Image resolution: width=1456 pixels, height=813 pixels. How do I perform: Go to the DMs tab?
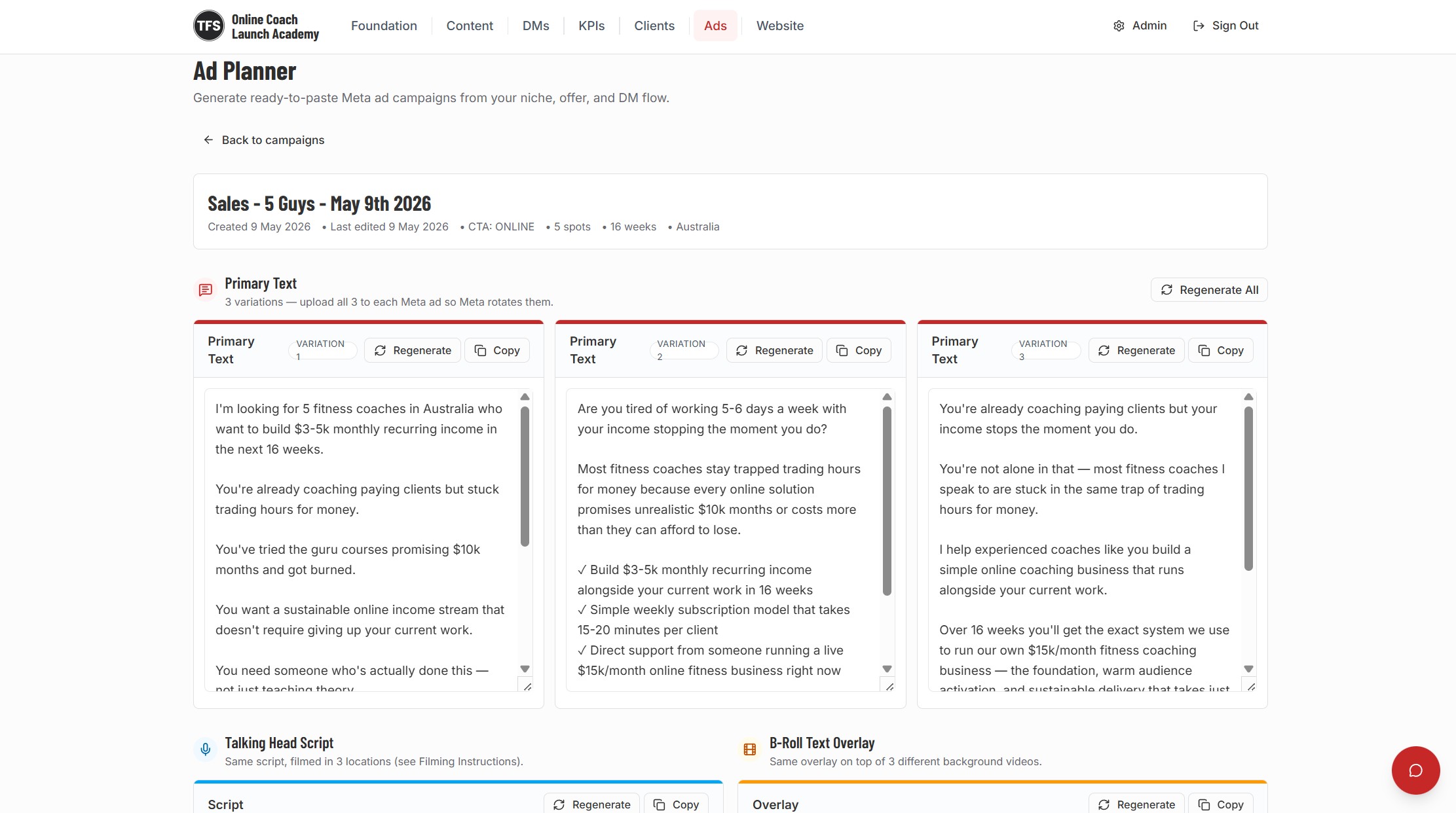point(536,26)
